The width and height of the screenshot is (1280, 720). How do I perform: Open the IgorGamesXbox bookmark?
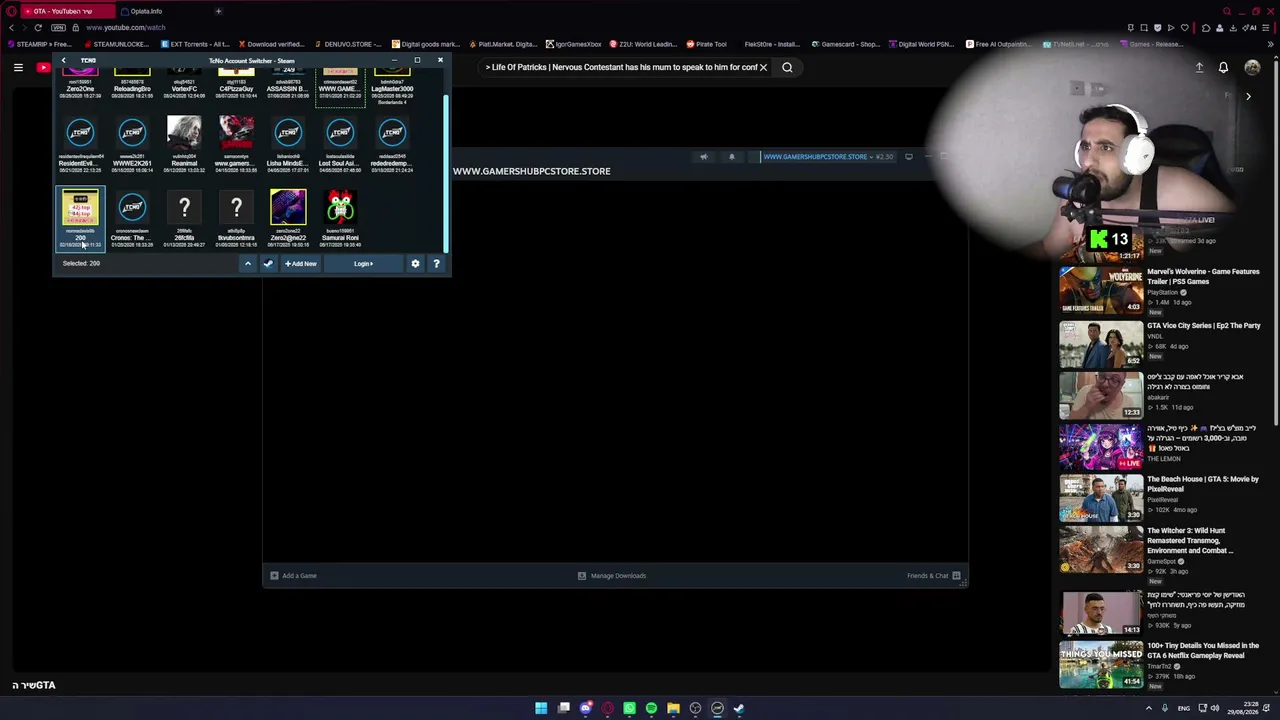click(x=574, y=44)
